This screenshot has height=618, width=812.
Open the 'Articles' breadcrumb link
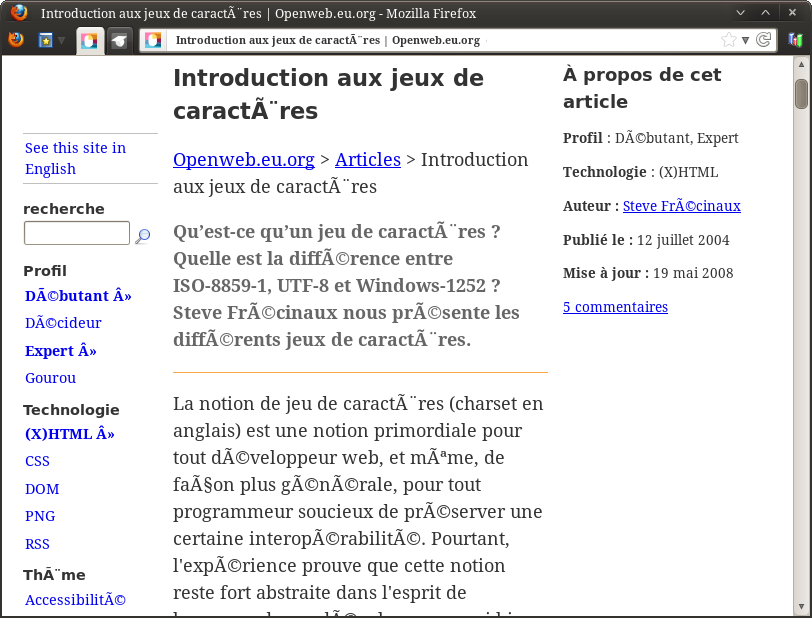[367, 160]
